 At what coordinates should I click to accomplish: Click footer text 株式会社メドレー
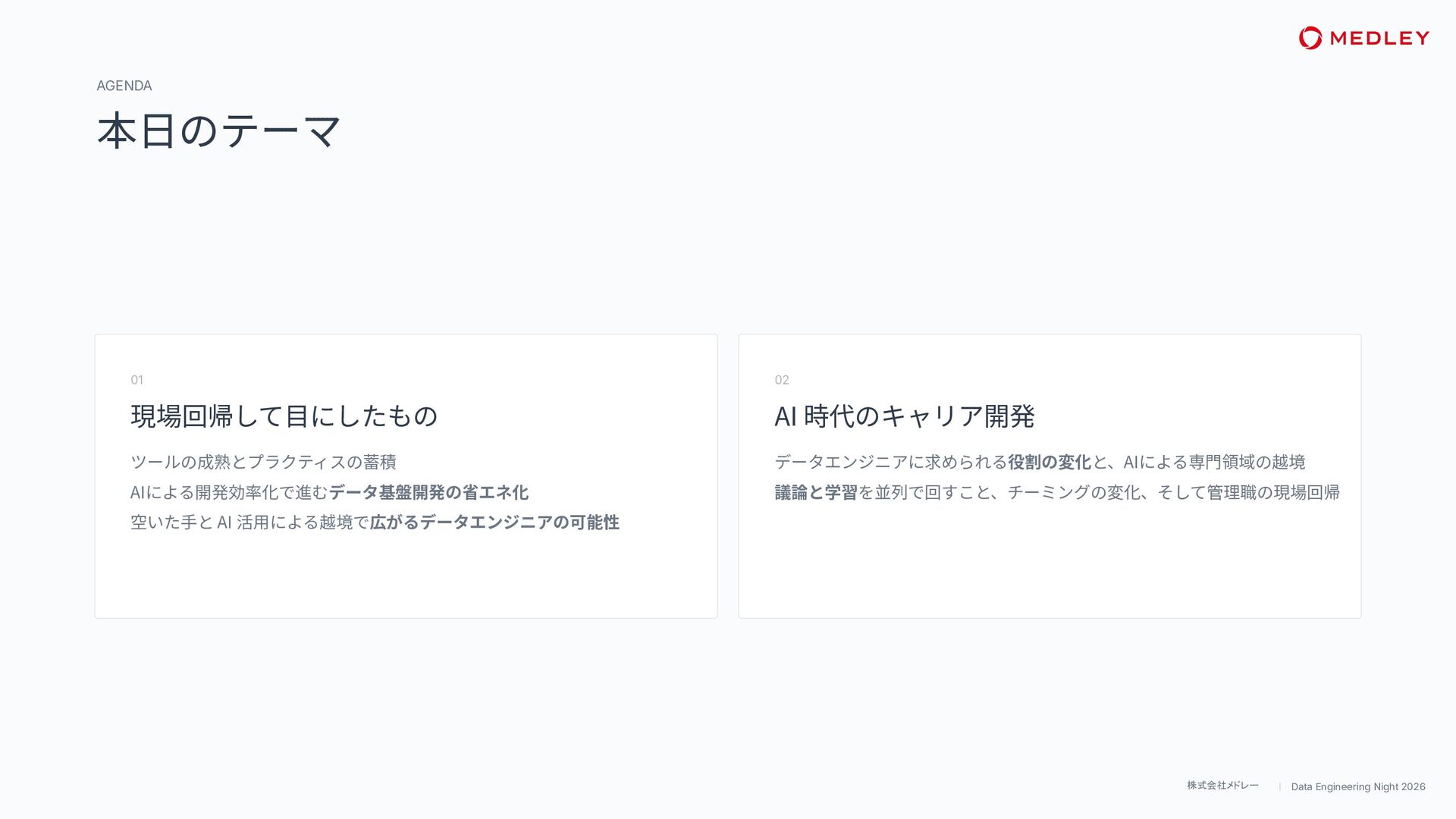[x=1222, y=786]
